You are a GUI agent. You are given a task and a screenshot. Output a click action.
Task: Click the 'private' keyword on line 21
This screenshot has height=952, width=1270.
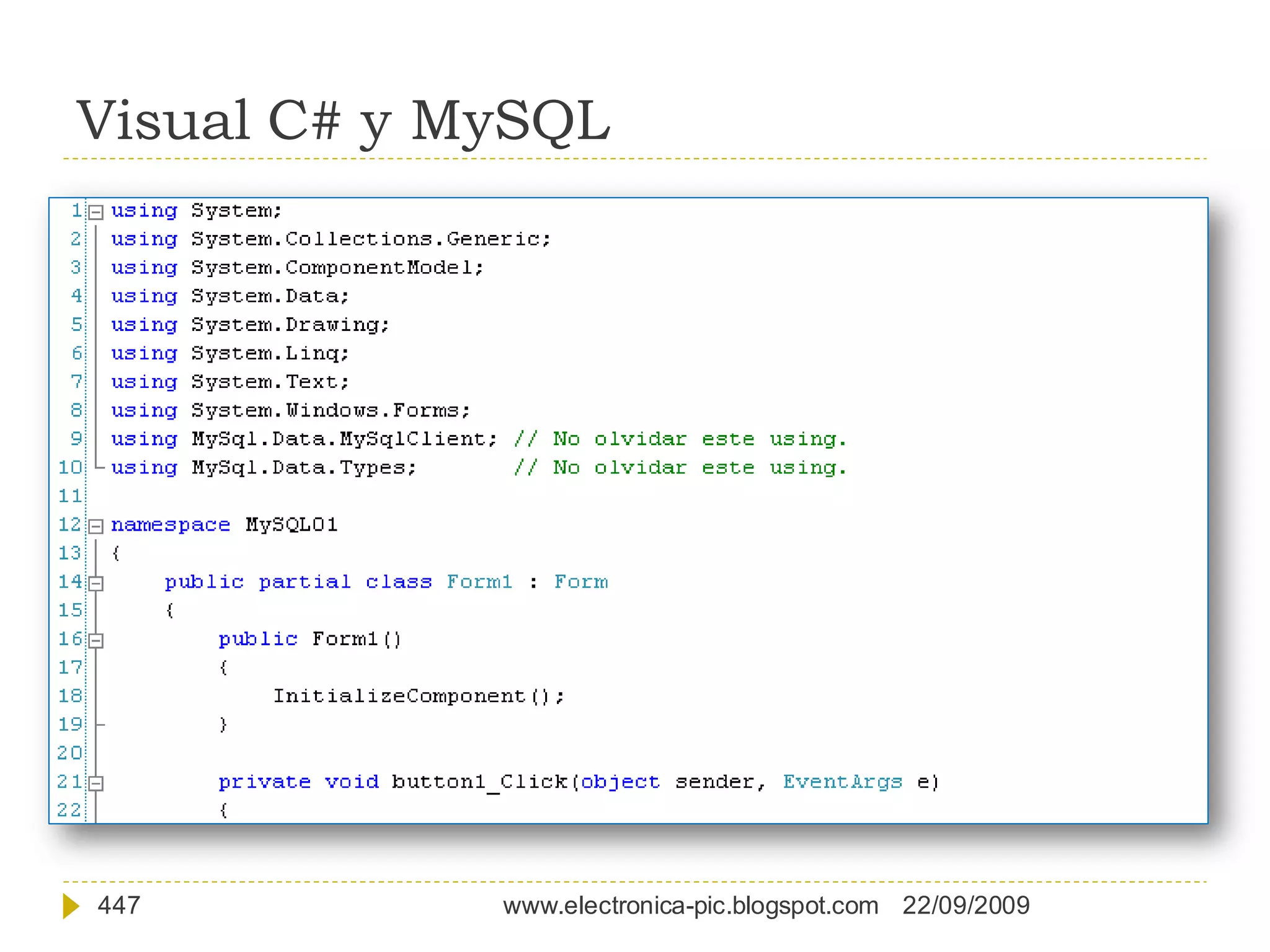click(x=265, y=783)
